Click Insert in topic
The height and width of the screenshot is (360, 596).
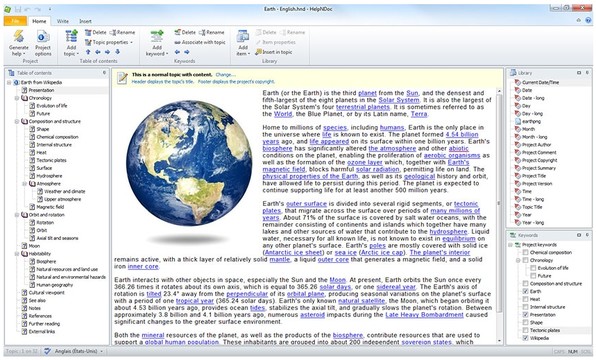pyautogui.click(x=274, y=52)
